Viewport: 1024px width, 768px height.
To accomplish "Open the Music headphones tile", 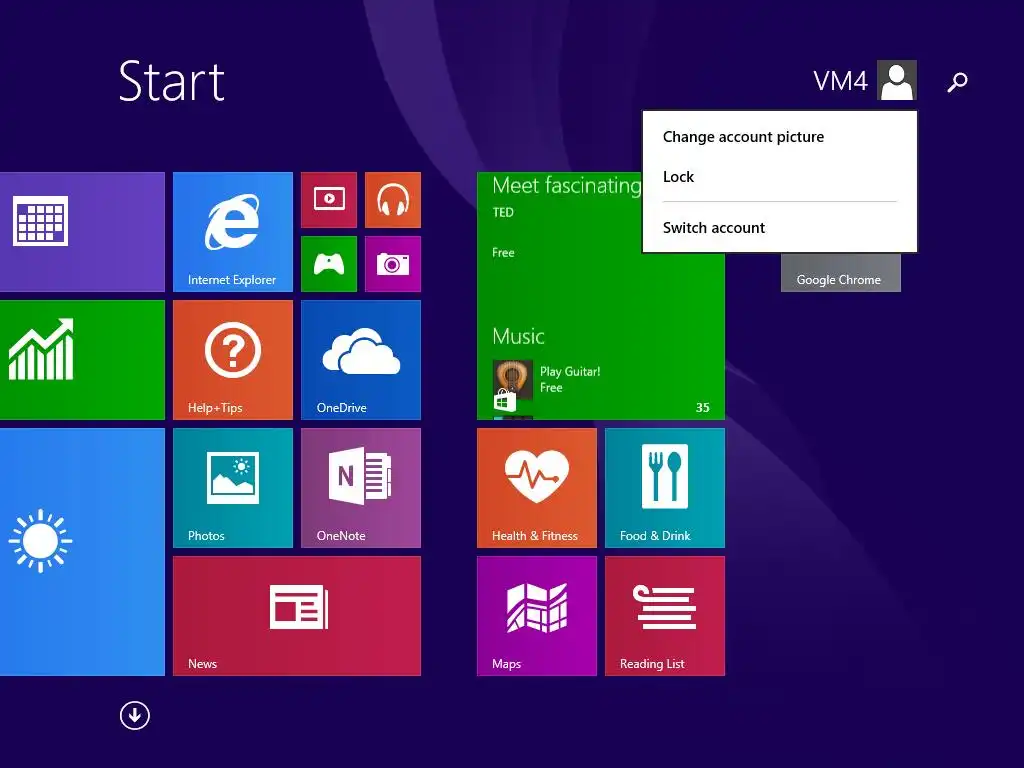I will click(392, 200).
